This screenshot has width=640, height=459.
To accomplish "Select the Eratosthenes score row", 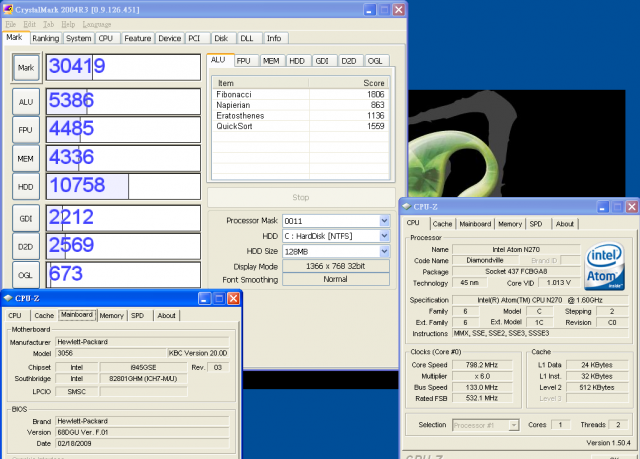I will click(300, 115).
